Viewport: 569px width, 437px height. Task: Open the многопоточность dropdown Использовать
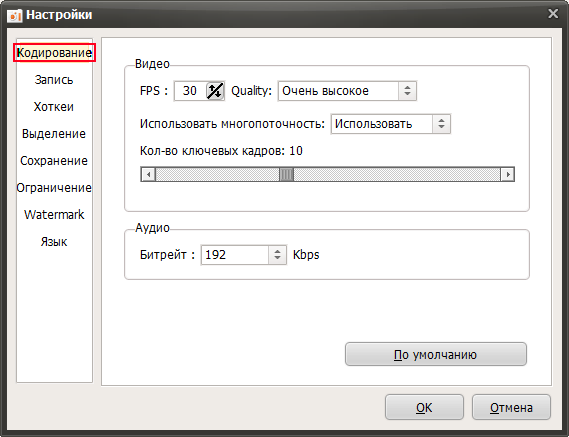click(390, 124)
